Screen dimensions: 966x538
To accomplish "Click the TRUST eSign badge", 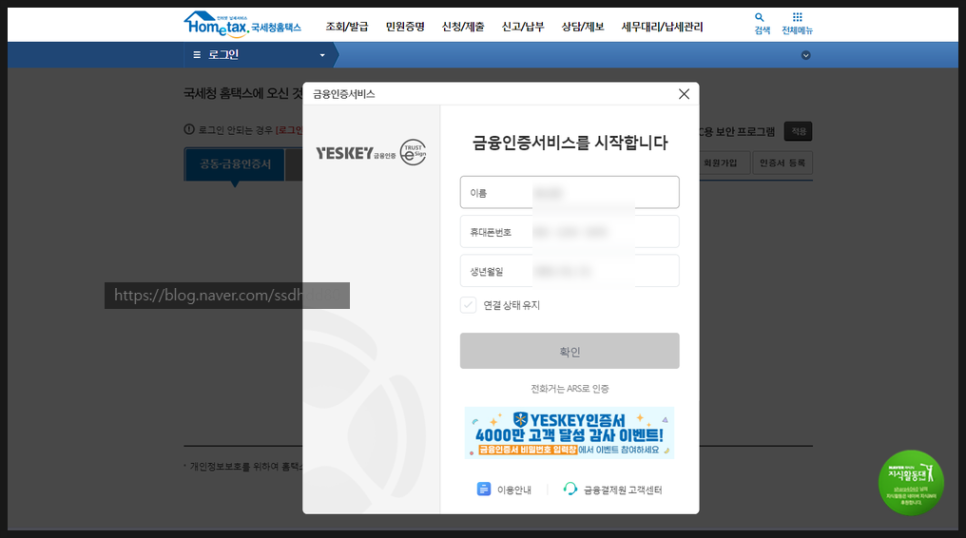I will click(413, 152).
